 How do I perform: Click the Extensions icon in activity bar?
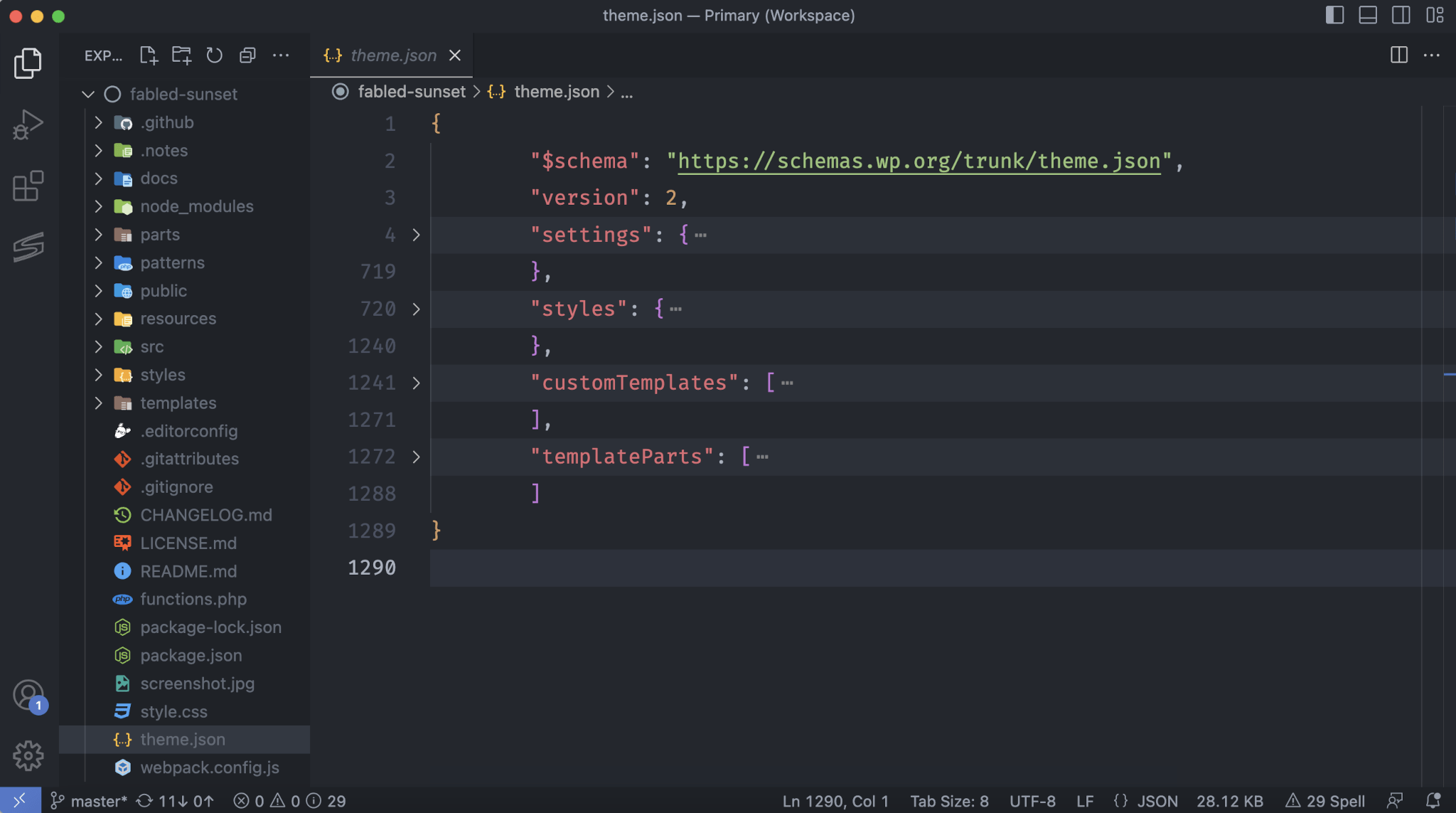pyautogui.click(x=27, y=186)
